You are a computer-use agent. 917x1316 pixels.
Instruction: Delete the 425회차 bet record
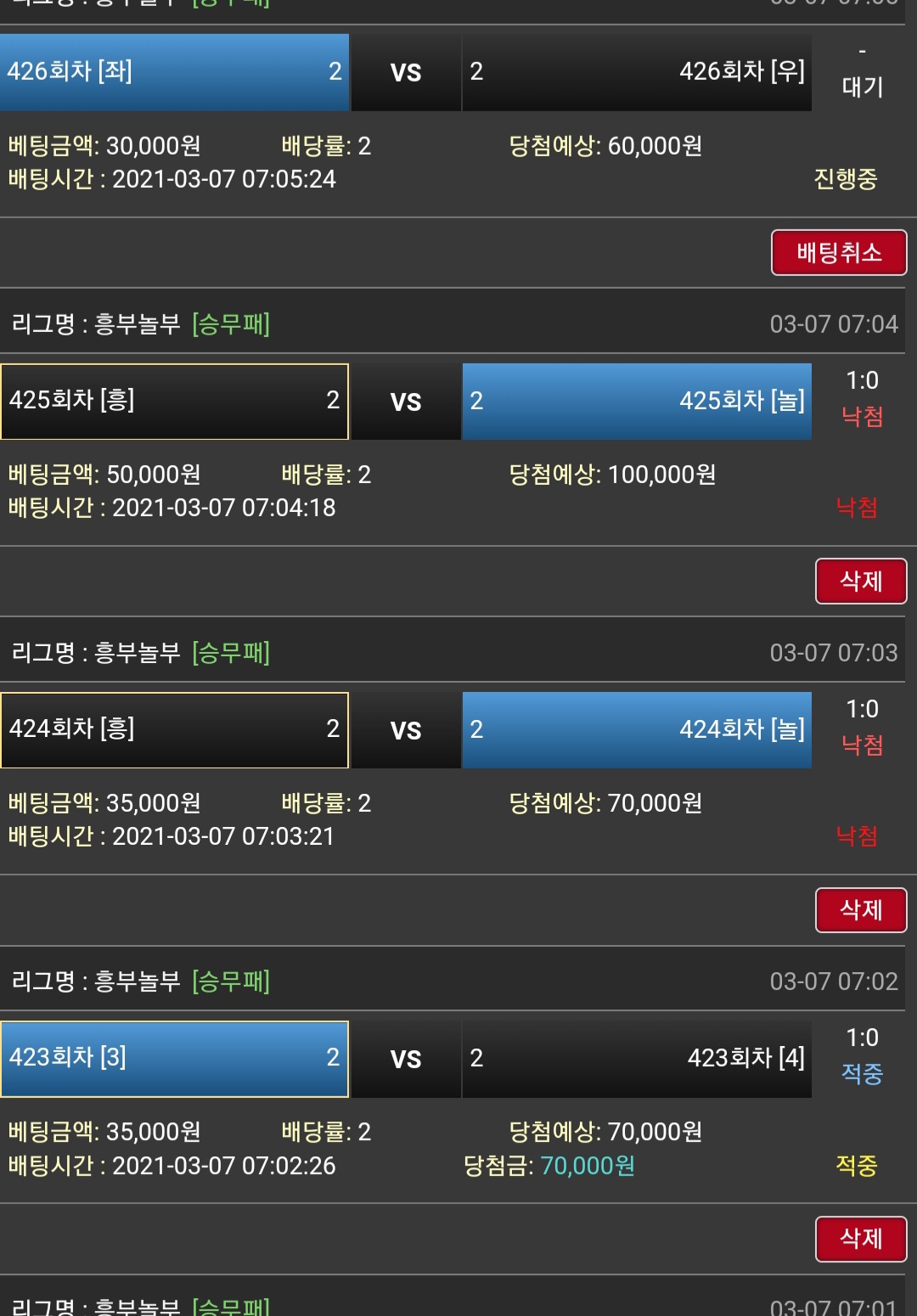(x=860, y=582)
